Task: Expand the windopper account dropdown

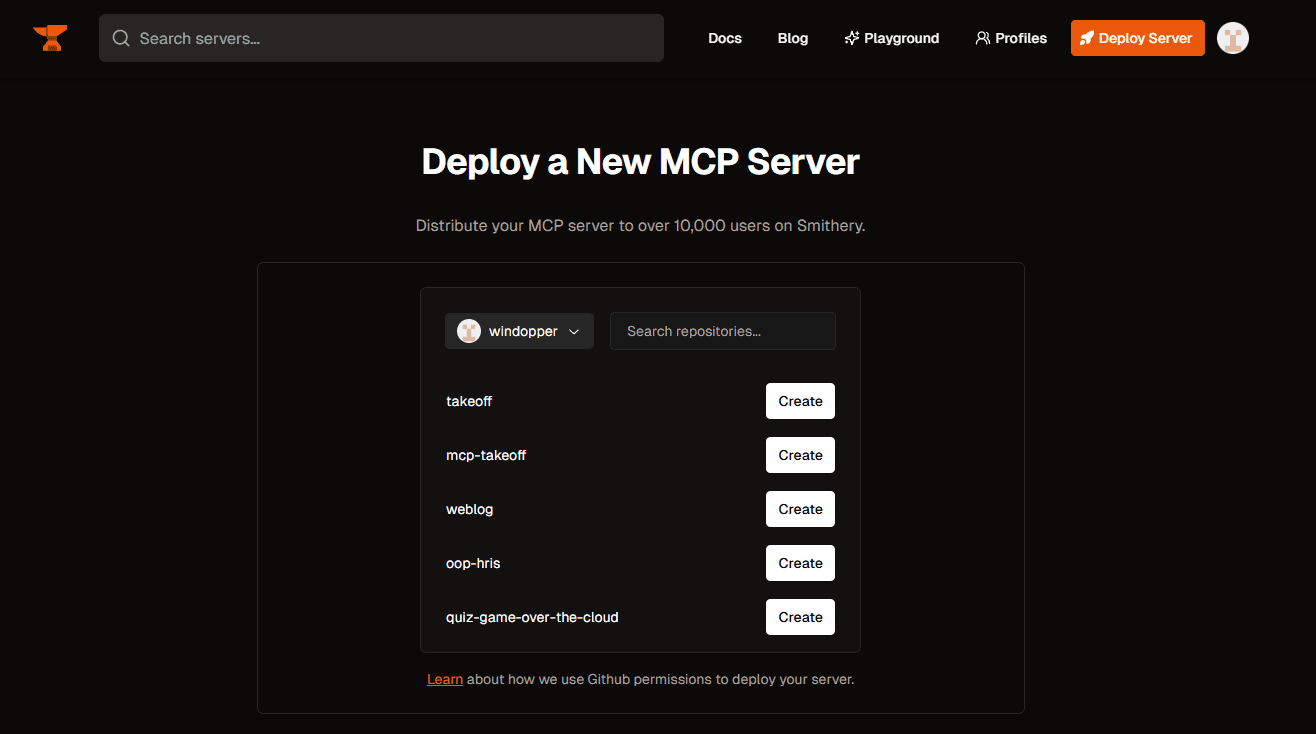Action: pyautogui.click(x=519, y=331)
